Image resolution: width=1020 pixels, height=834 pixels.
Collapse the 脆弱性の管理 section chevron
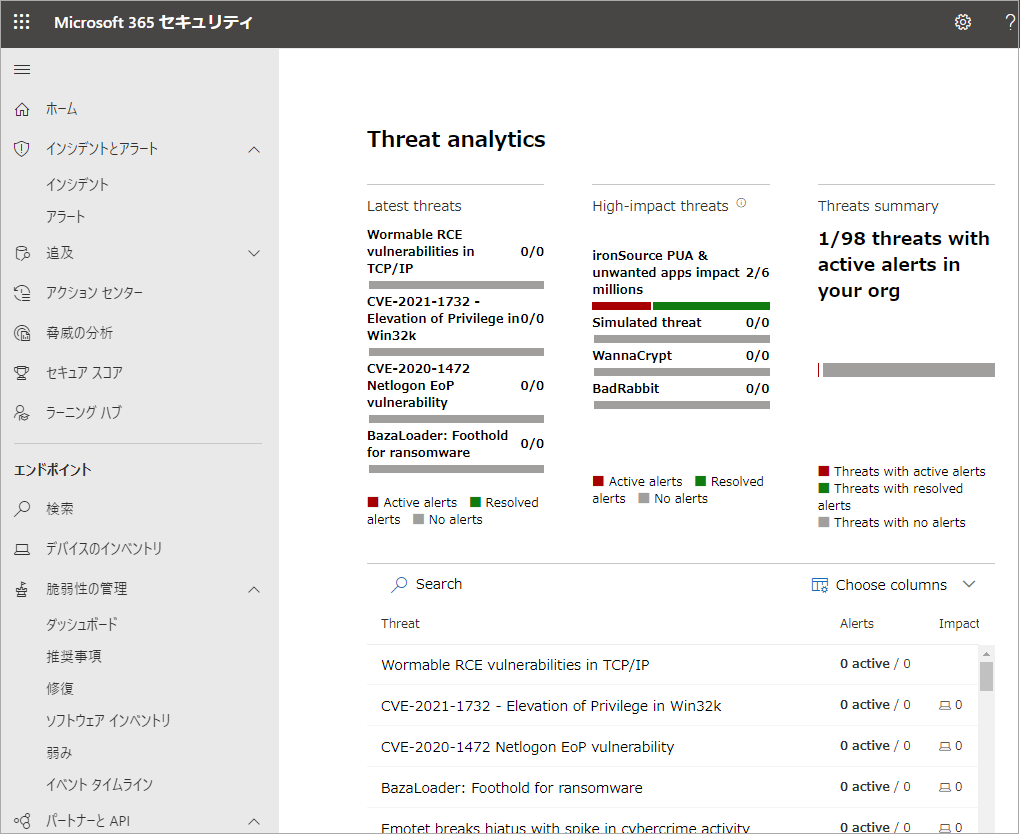[254, 589]
